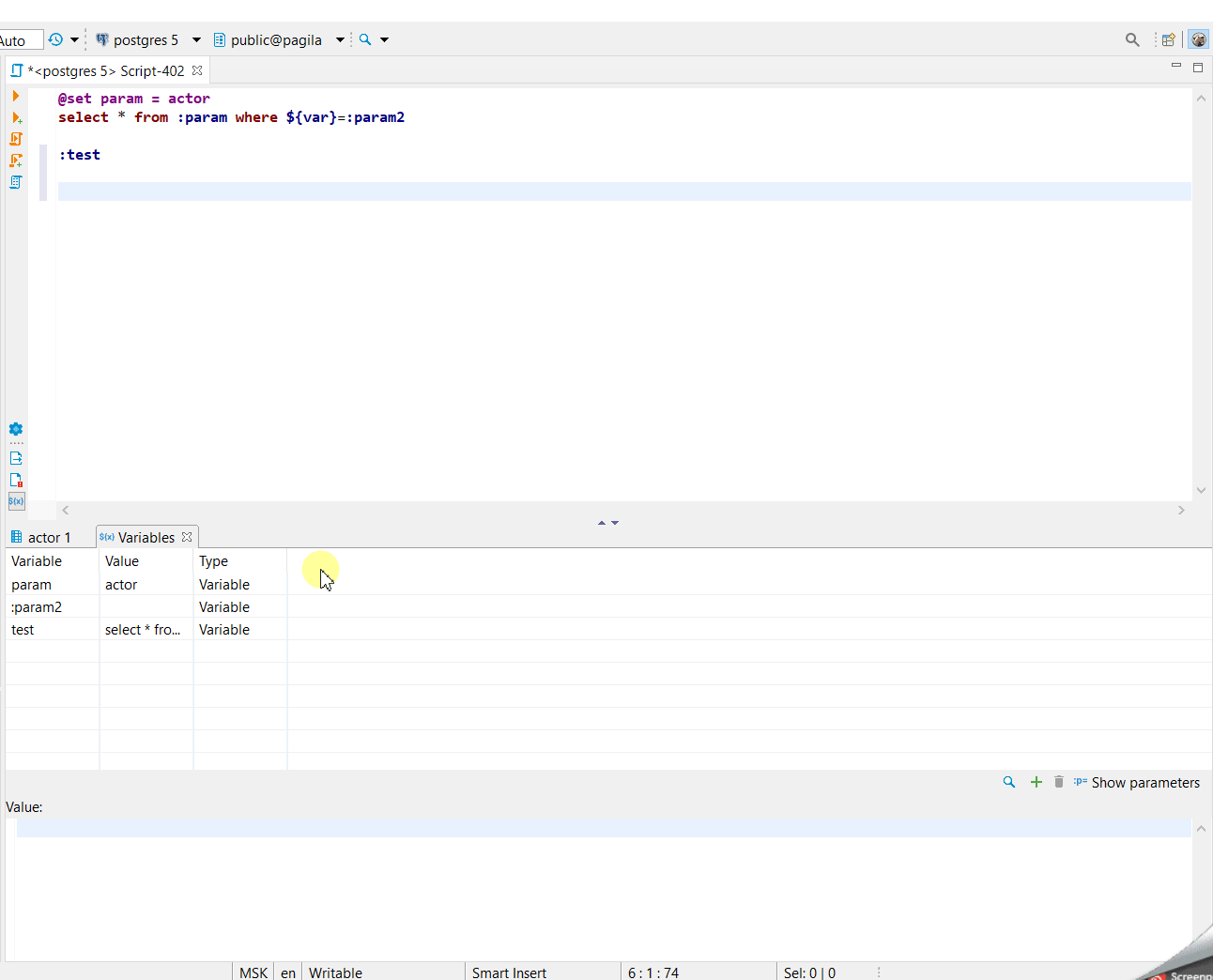The height and width of the screenshot is (980, 1213).
Task: Expand the Auto commit mode dropdown
Action: click(x=21, y=39)
